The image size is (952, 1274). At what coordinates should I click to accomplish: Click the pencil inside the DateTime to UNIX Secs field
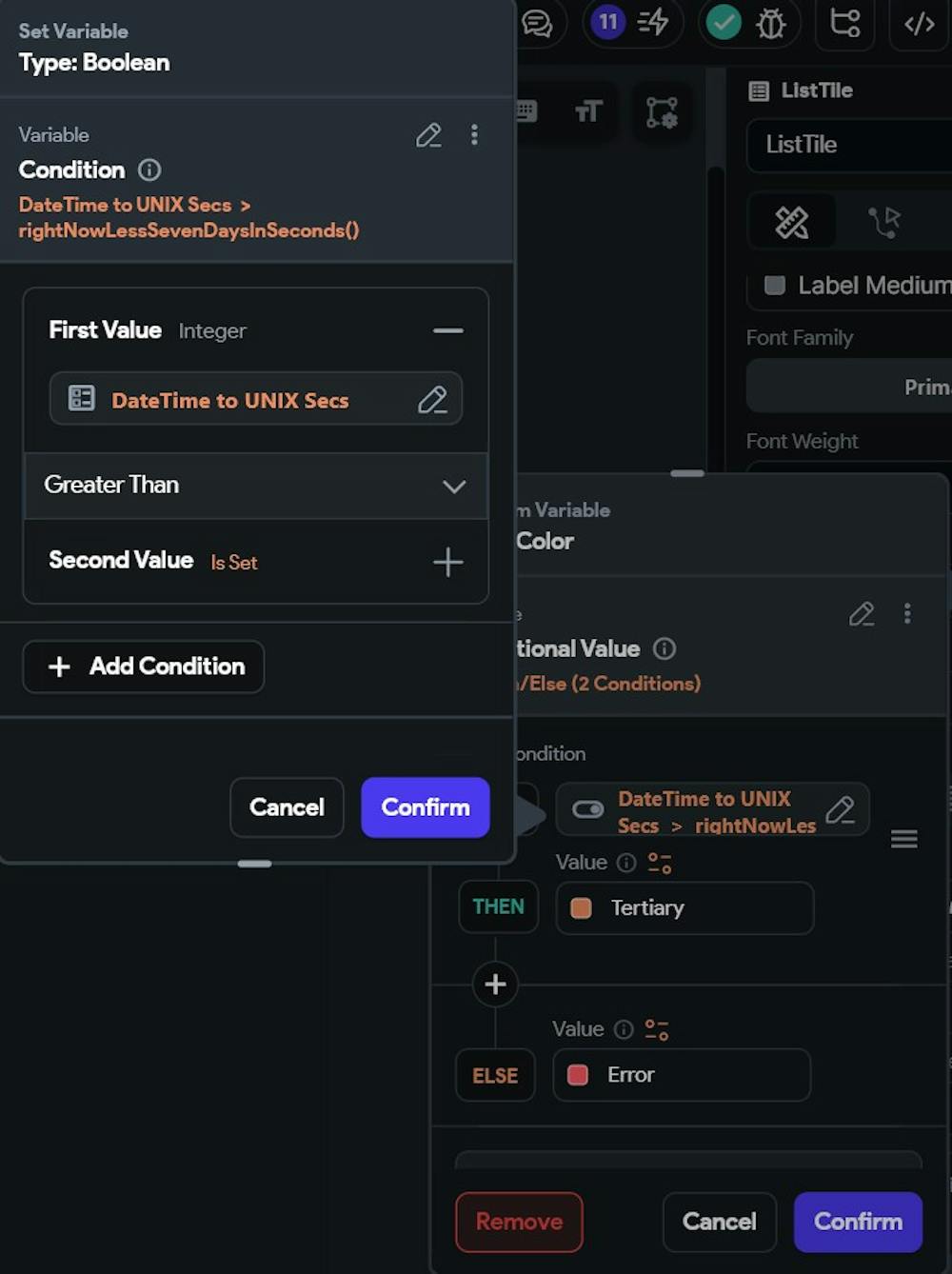432,400
